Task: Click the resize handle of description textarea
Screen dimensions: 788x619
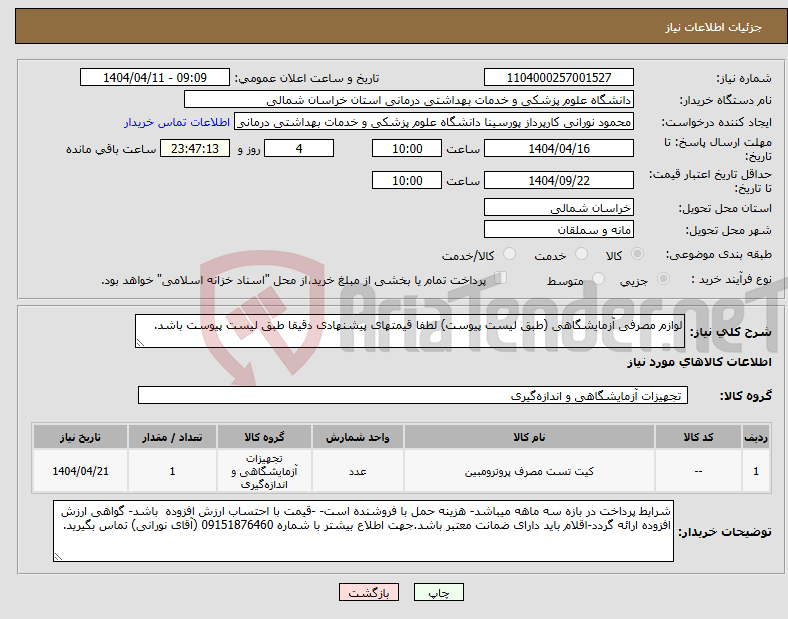Action: pyautogui.click(x=140, y=343)
